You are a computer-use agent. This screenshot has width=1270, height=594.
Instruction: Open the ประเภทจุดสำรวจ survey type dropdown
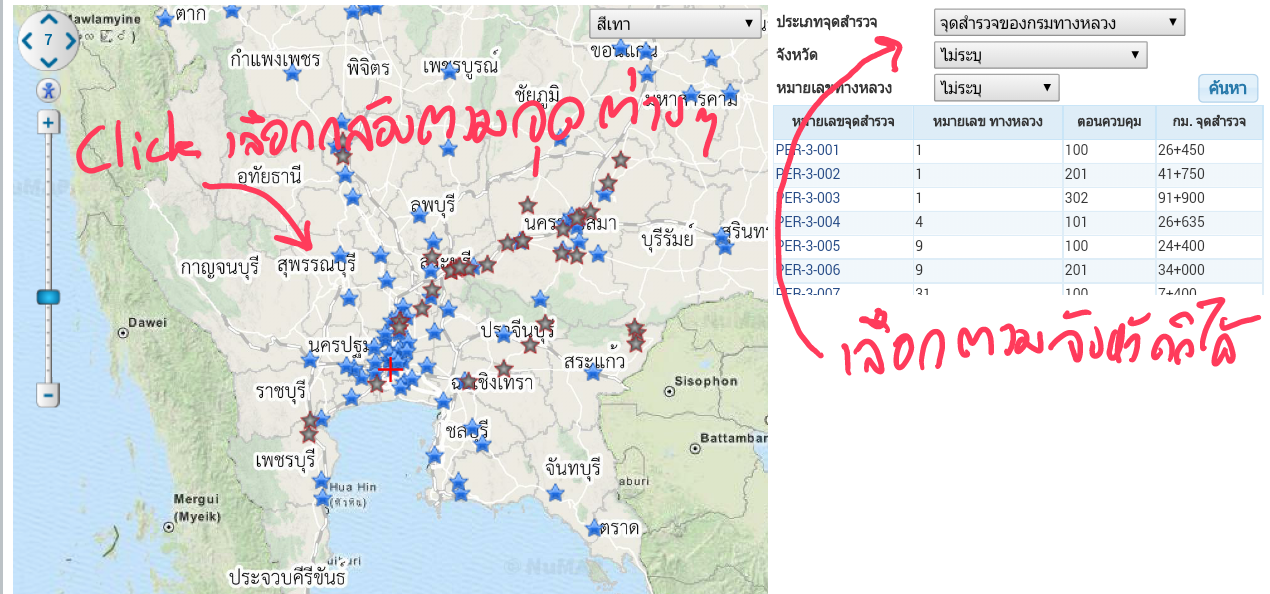(1058, 23)
